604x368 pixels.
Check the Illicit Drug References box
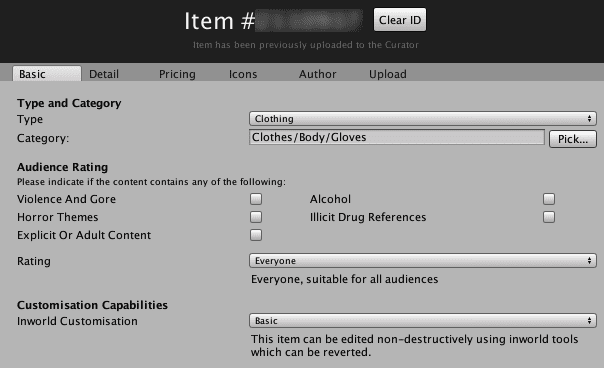click(549, 217)
